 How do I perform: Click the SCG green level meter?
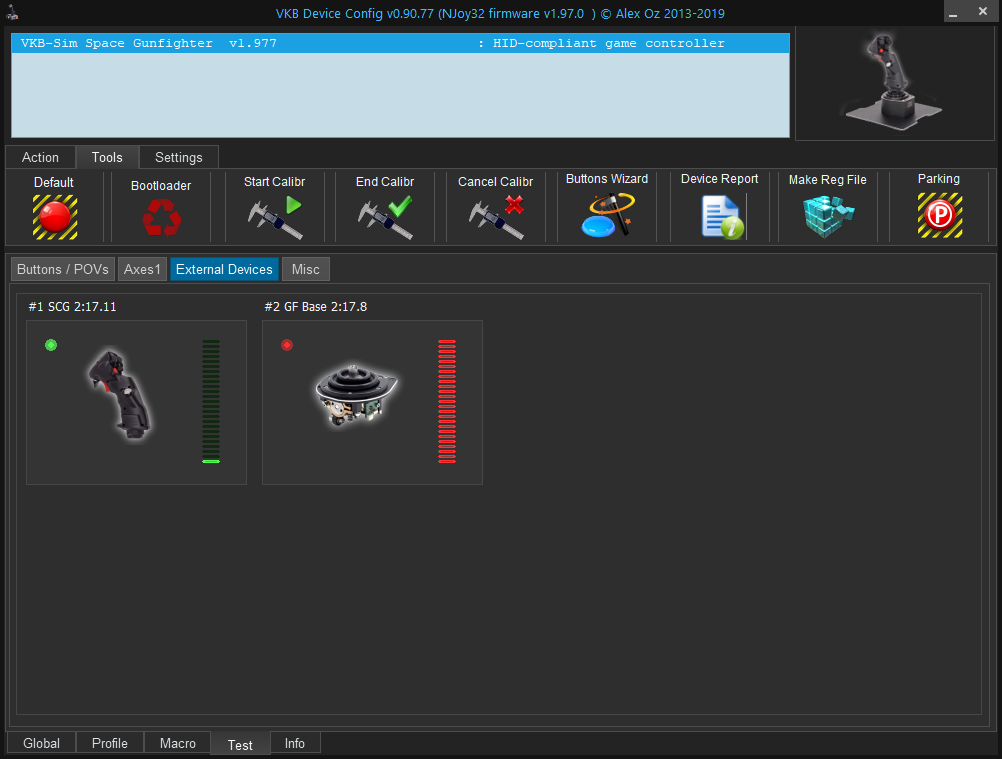click(211, 401)
